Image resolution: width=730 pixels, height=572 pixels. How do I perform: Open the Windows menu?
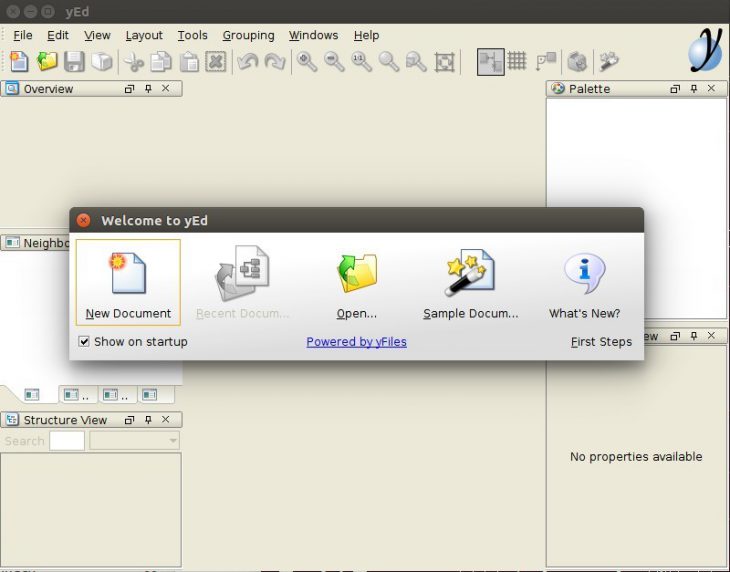(313, 35)
